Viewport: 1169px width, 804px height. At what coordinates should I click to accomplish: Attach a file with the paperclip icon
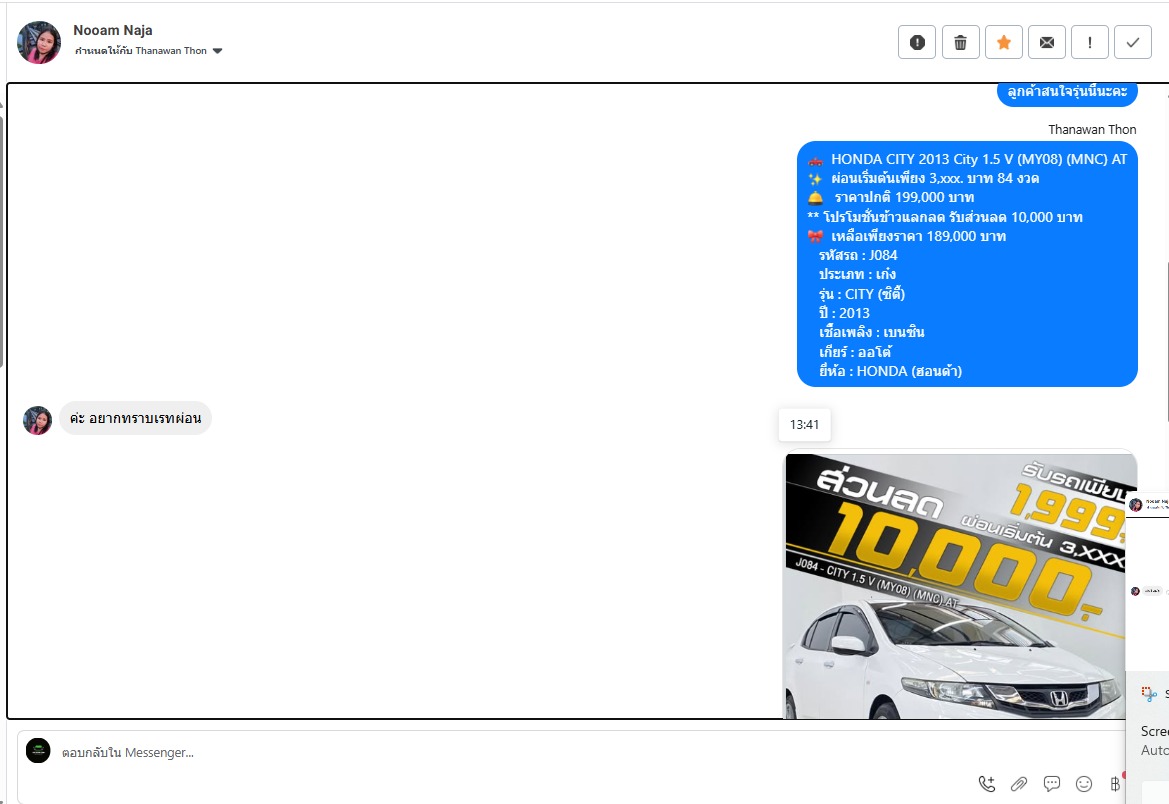1019,784
